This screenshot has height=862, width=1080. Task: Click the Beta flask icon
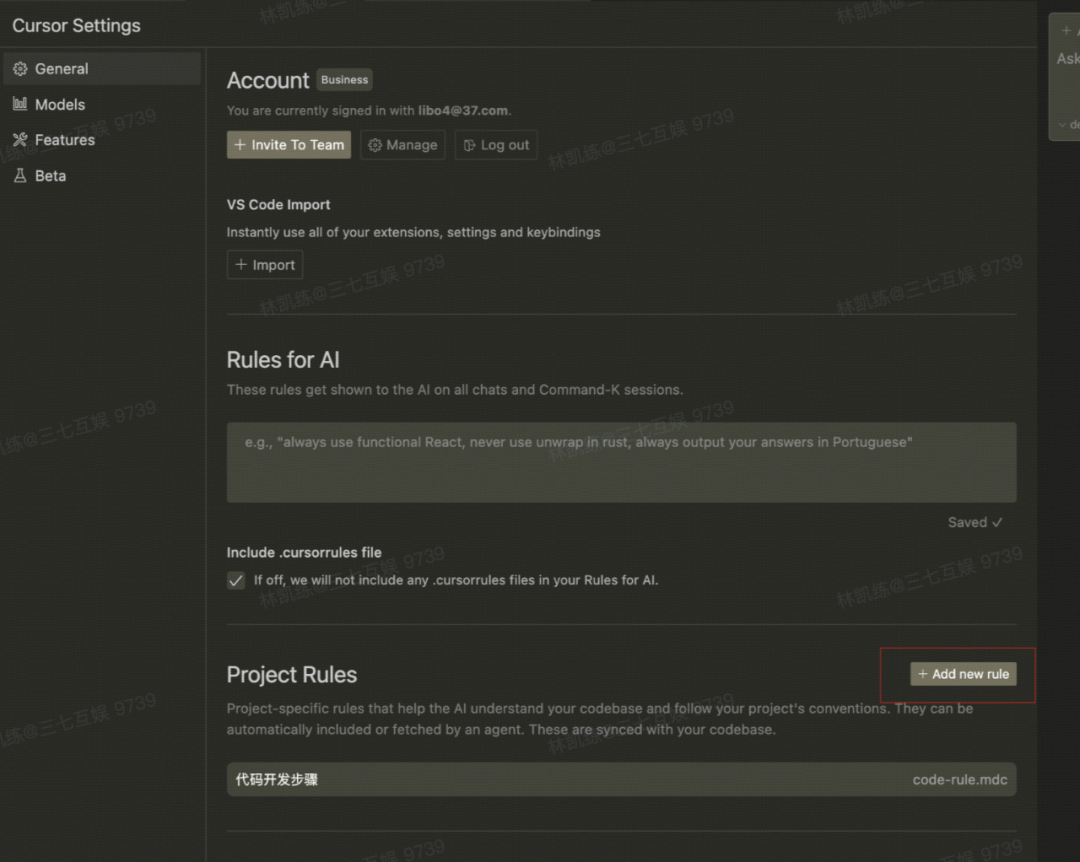[20, 176]
